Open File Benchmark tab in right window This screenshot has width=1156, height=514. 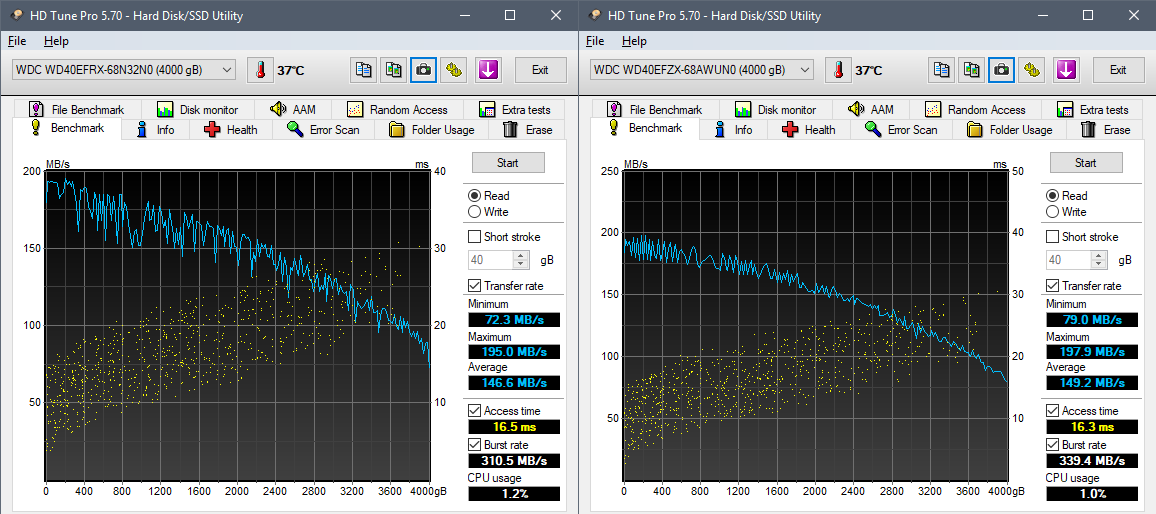point(655,109)
